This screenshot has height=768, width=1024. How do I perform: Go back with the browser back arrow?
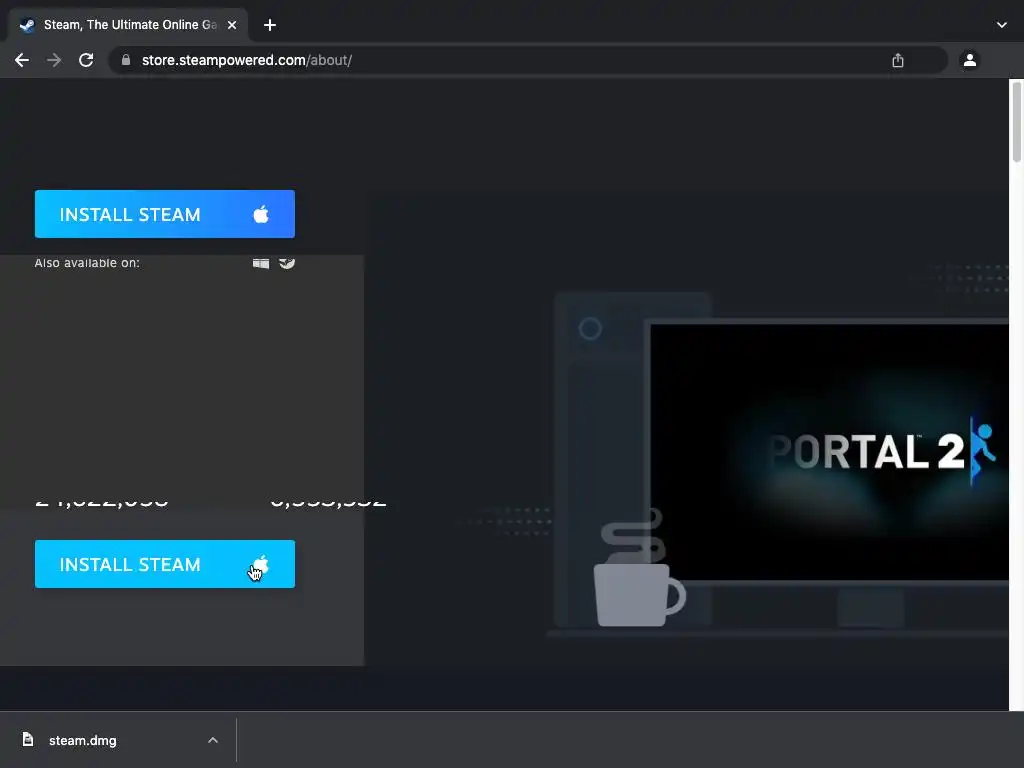pyautogui.click(x=22, y=60)
